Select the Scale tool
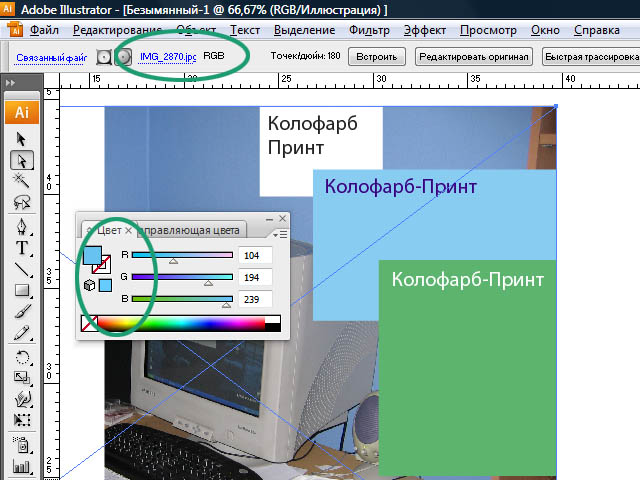Viewport: 640px width, 480px height. pos(21,378)
